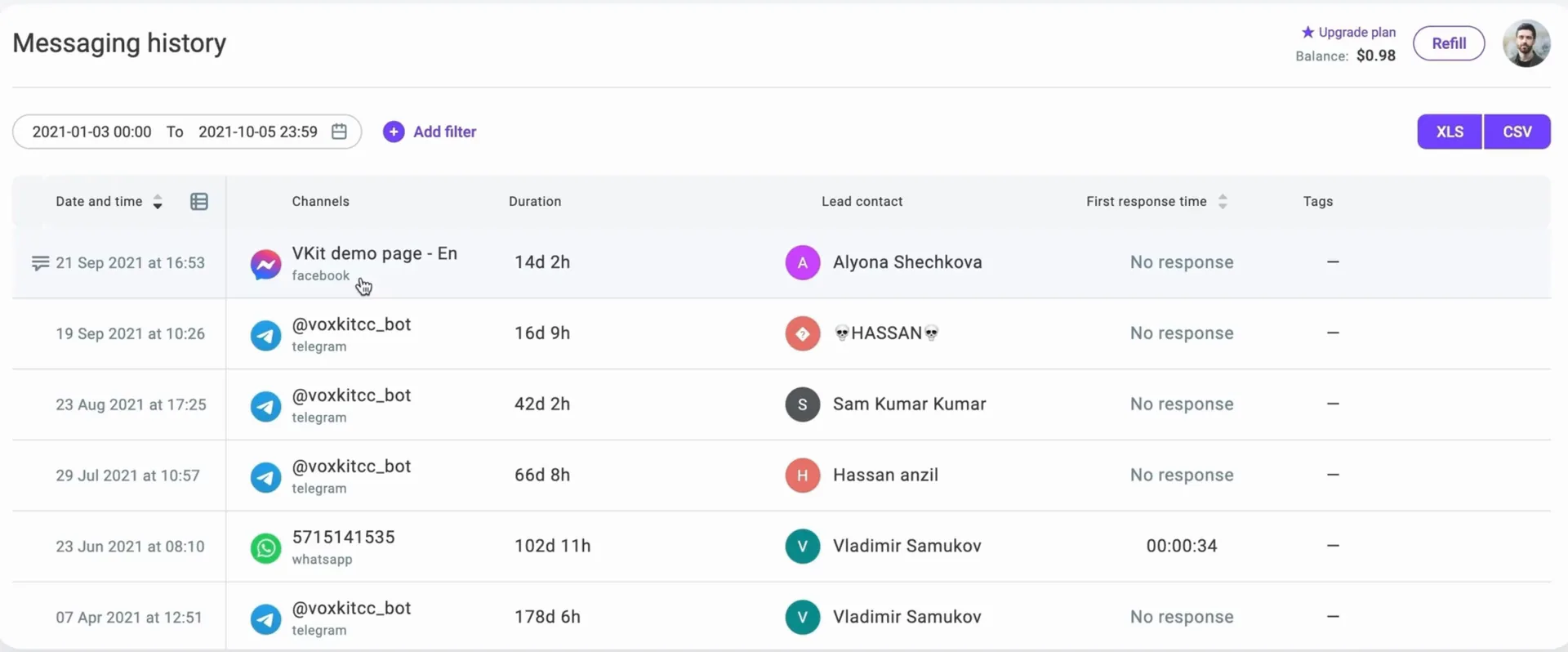This screenshot has width=1568, height=652.
Task: Select VKit demo page - En channel
Action: 374,253
